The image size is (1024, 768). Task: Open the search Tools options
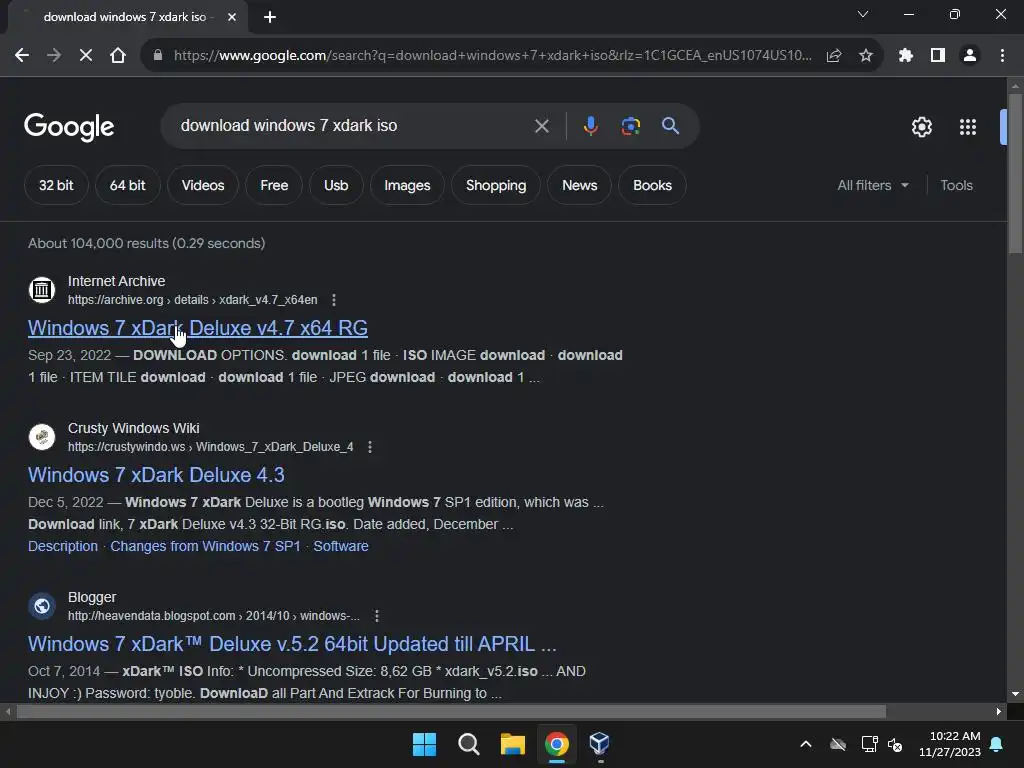tap(956, 185)
